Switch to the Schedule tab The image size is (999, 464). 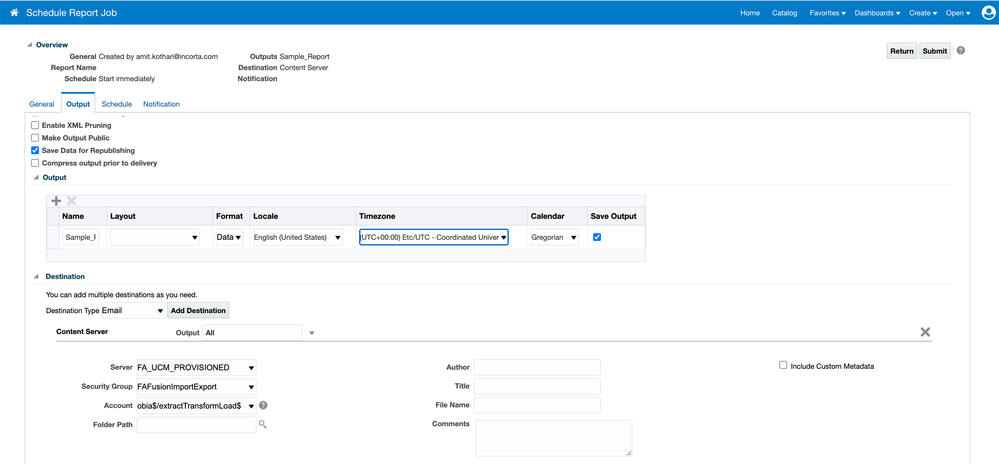(x=116, y=104)
